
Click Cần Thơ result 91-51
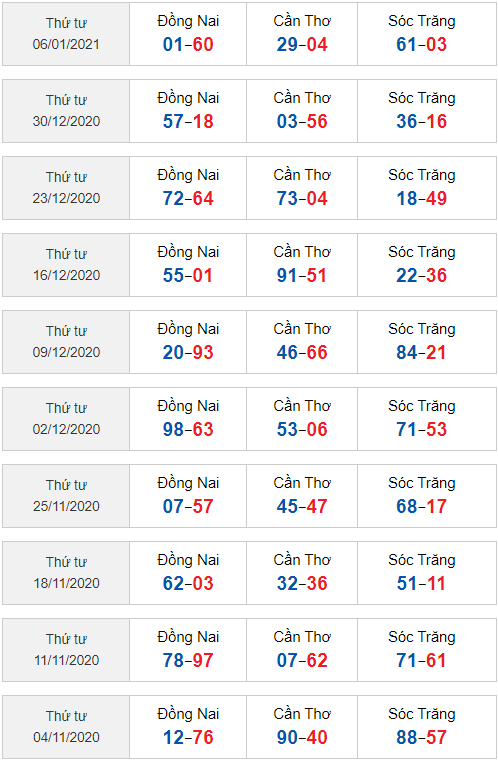point(302,276)
